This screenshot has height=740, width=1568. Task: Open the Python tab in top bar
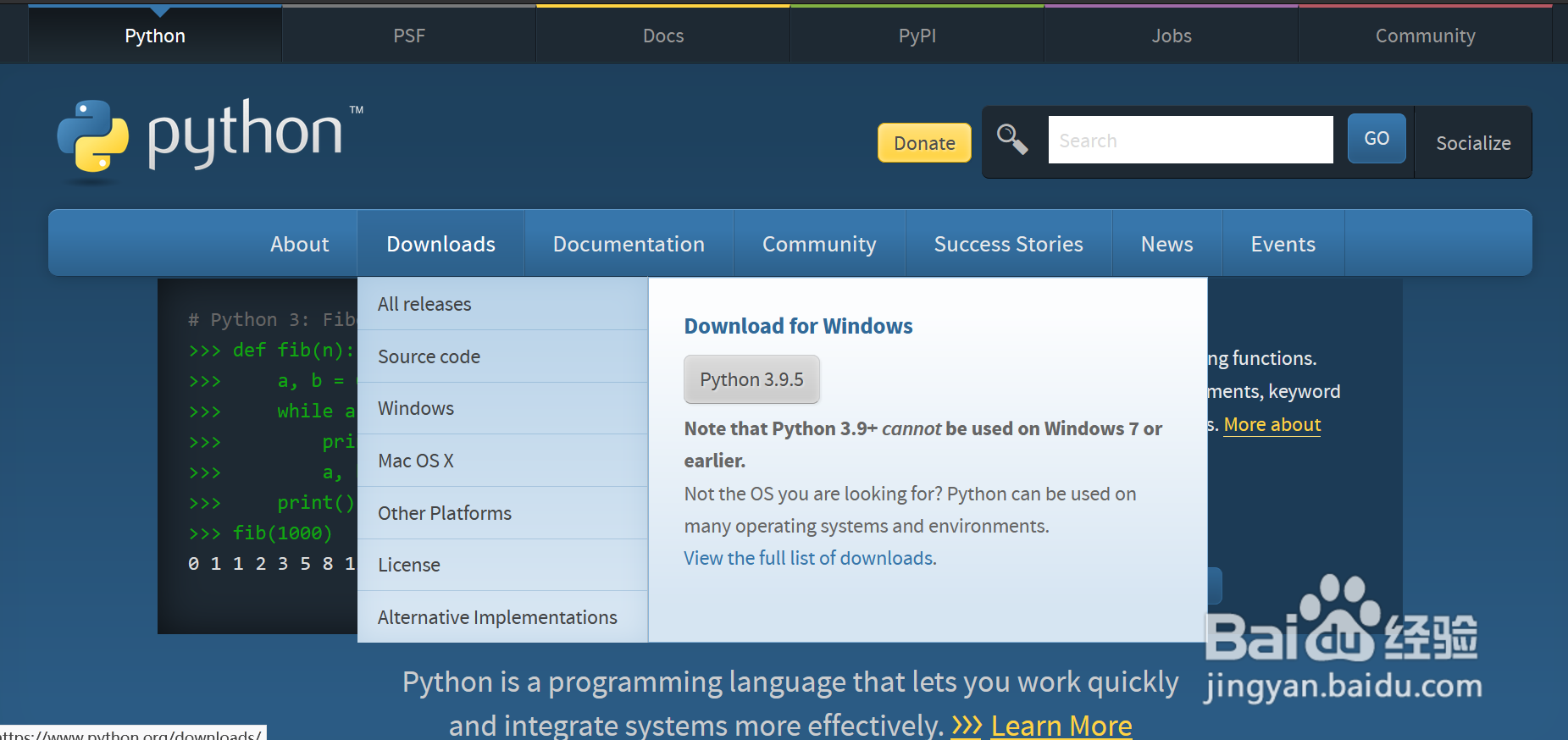155,36
